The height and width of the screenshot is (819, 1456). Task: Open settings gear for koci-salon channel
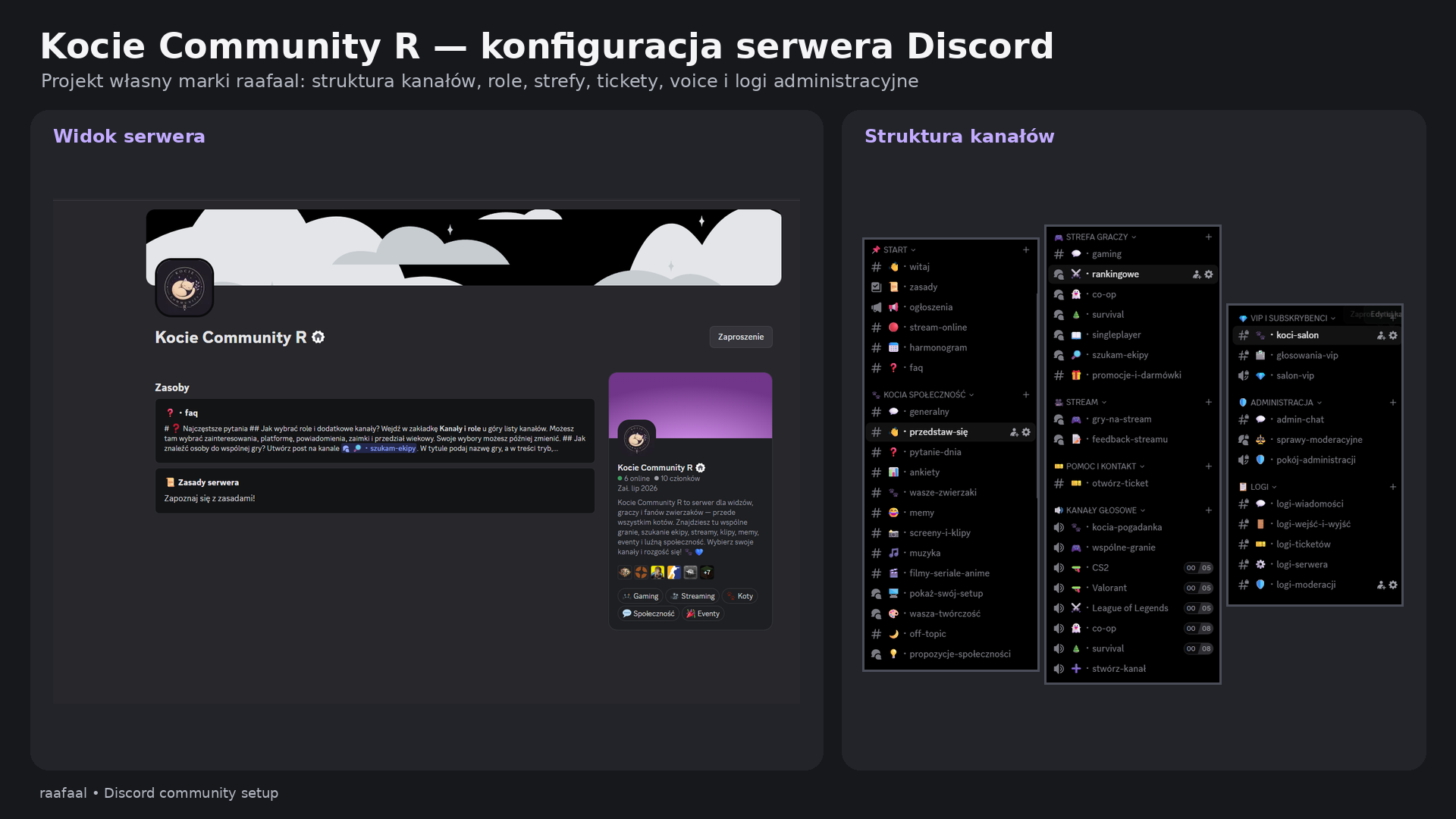[1393, 335]
